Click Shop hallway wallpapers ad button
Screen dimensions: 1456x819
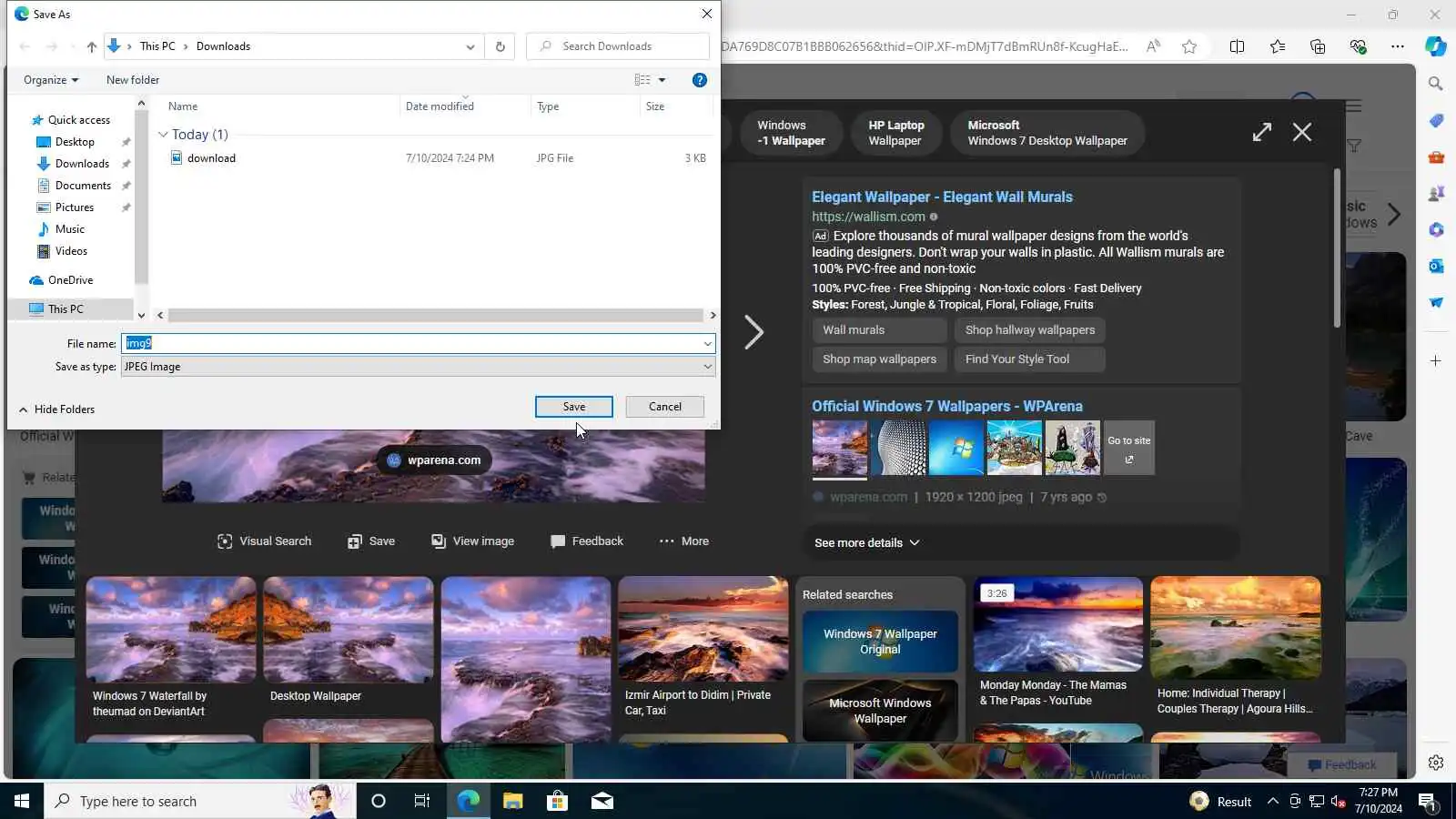coord(1030,330)
